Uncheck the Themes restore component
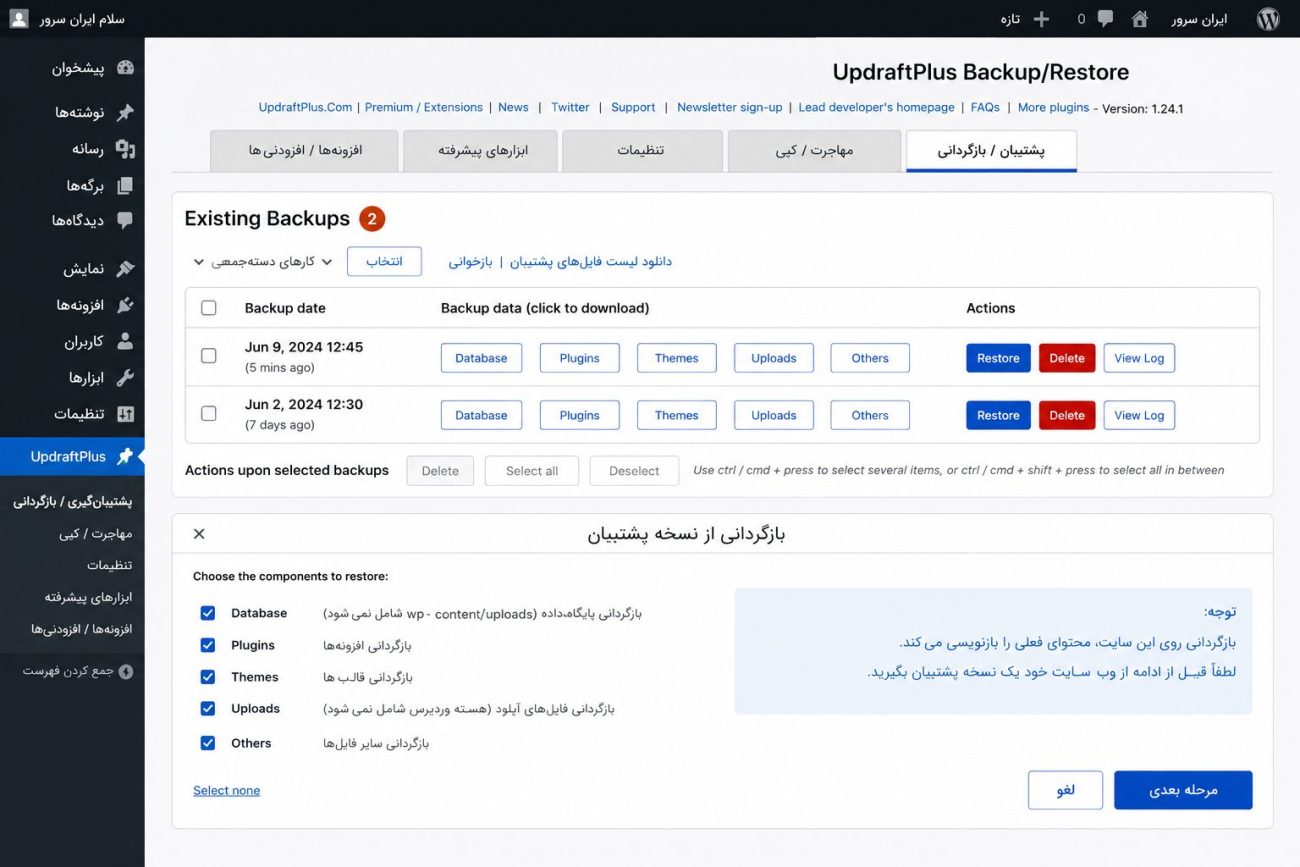Screen dimensions: 1300x867 tap(208, 677)
